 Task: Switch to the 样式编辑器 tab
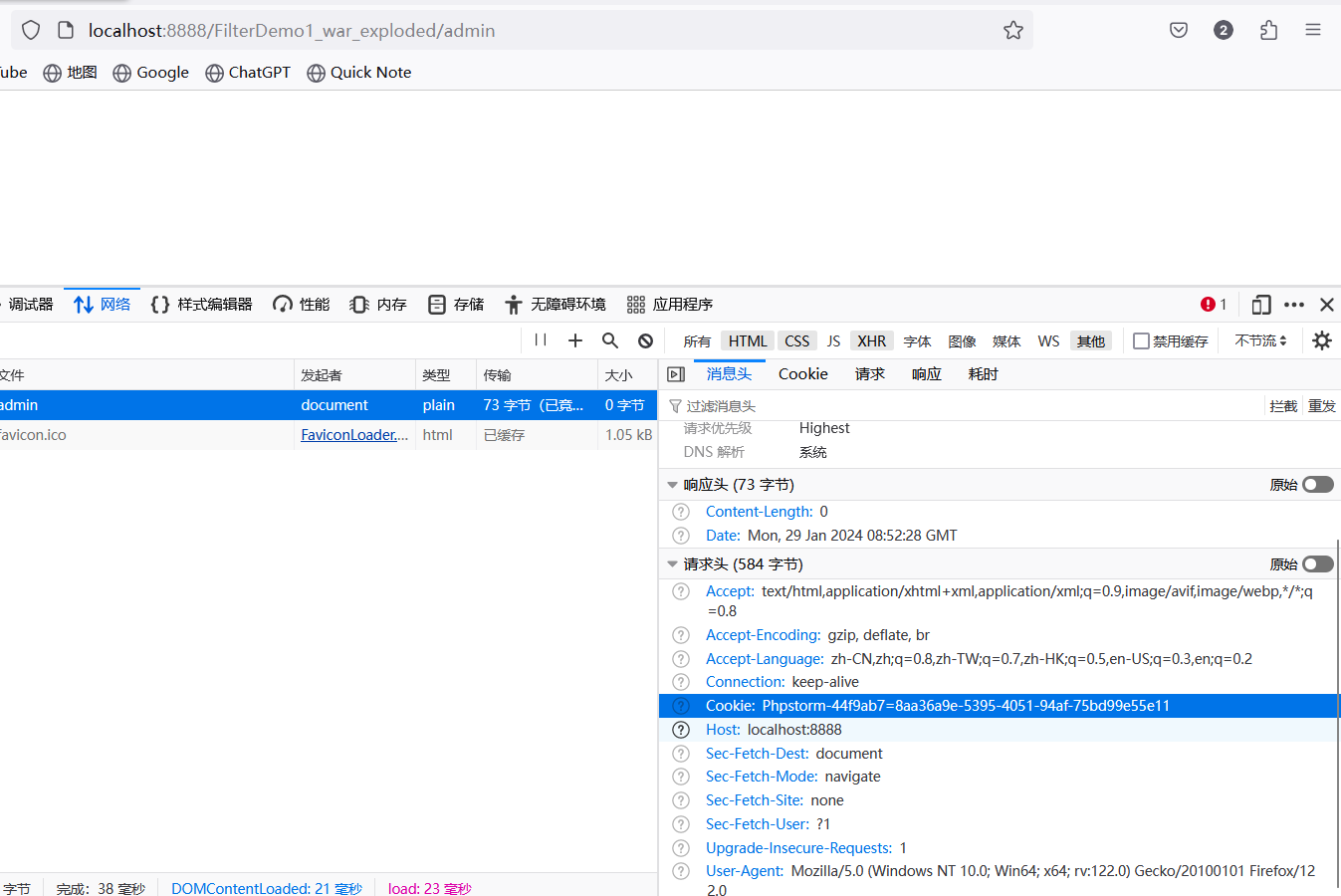click(x=201, y=305)
